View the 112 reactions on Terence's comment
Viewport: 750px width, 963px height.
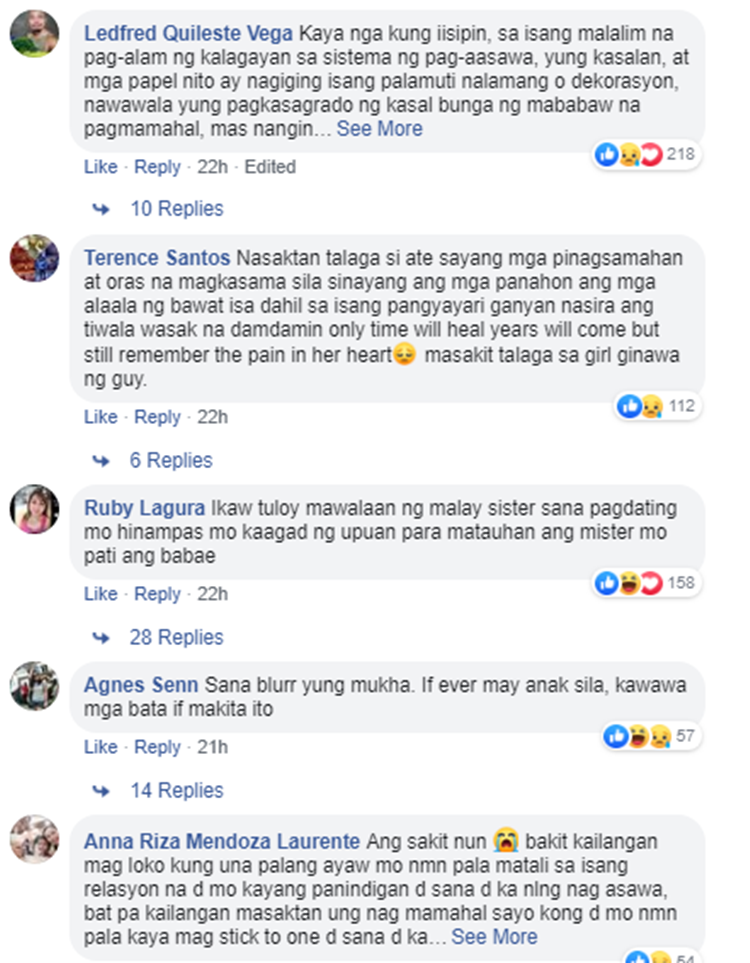[658, 406]
